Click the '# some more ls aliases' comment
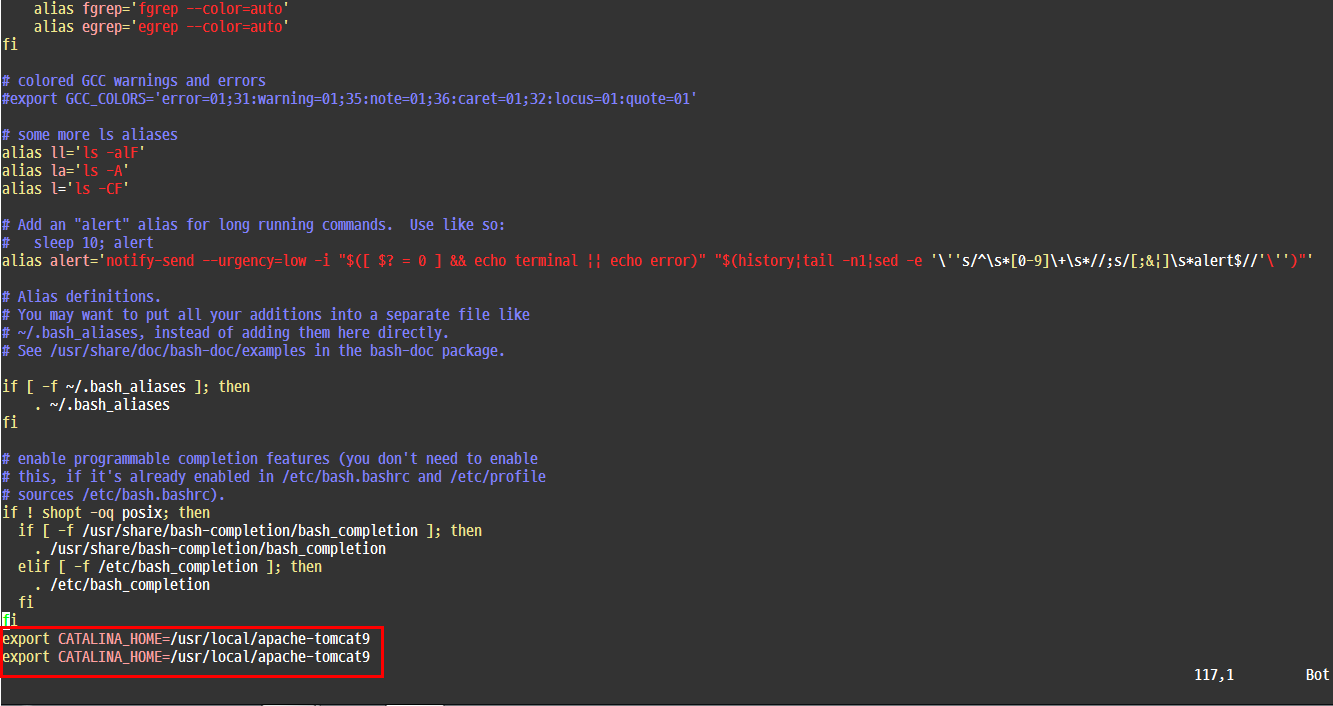This screenshot has width=1333, height=706. (x=90, y=134)
